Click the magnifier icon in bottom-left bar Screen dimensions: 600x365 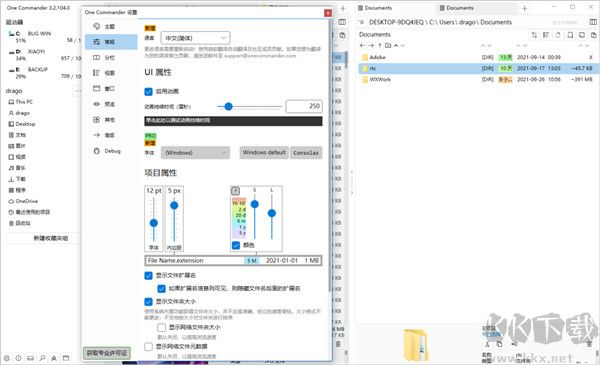coord(42,358)
